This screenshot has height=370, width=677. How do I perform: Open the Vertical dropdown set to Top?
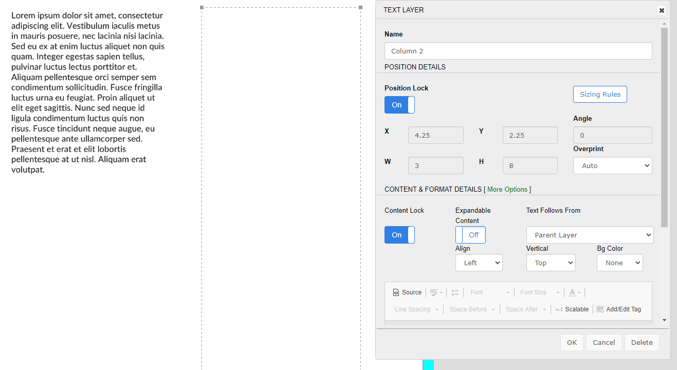[x=550, y=262]
